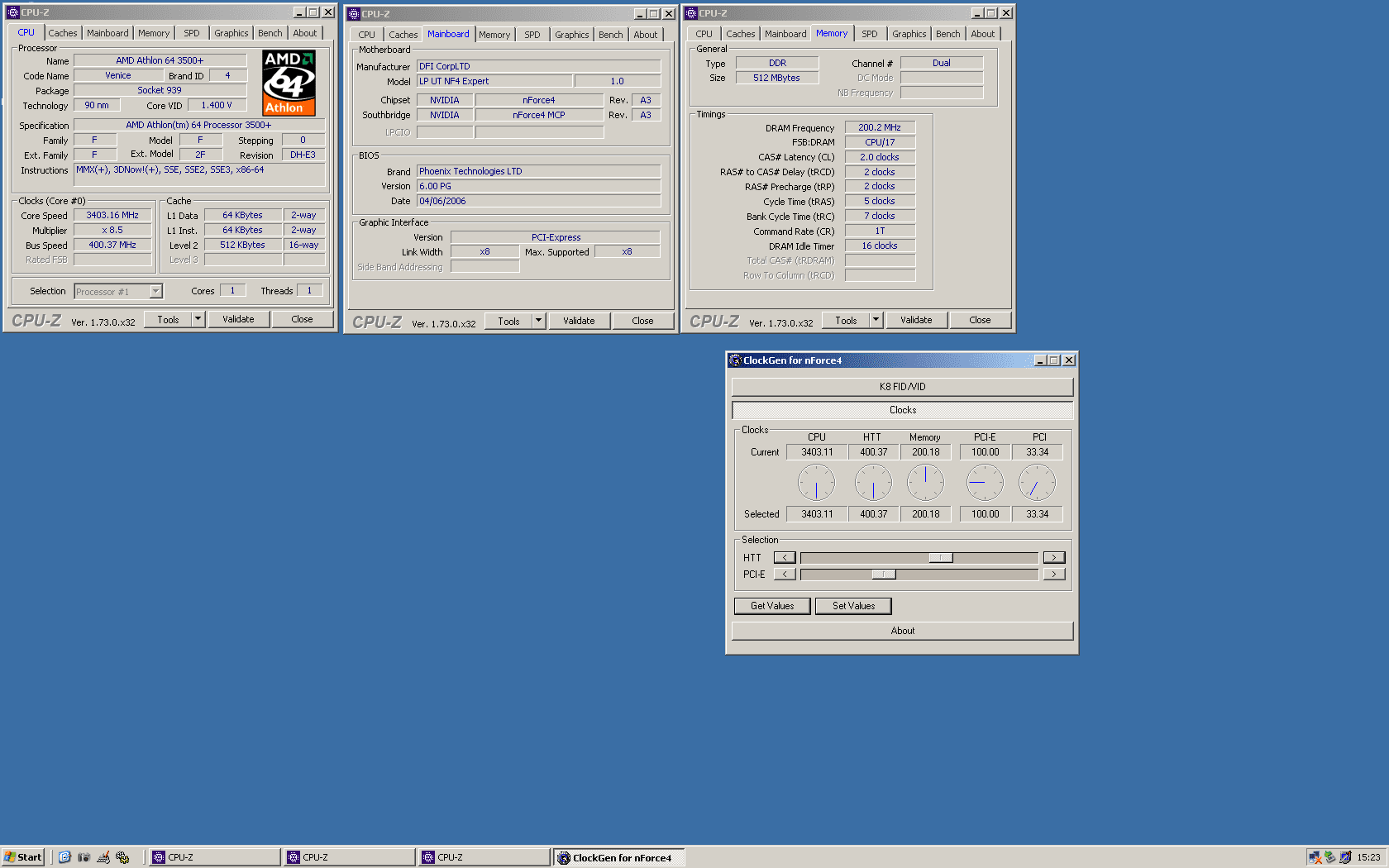1389x868 pixels.
Task: Click the muted display tray icon beside clock
Action: point(1345,857)
